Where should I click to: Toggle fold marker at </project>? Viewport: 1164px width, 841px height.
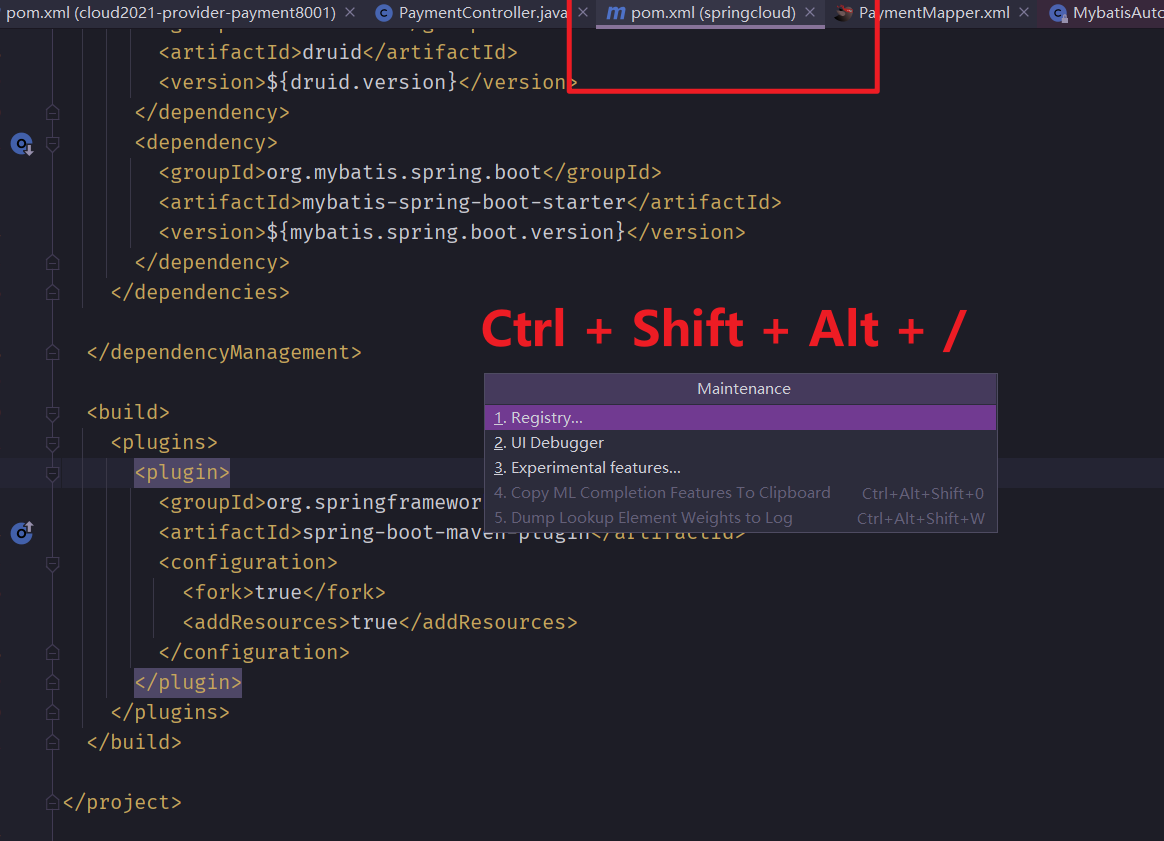click(53, 802)
